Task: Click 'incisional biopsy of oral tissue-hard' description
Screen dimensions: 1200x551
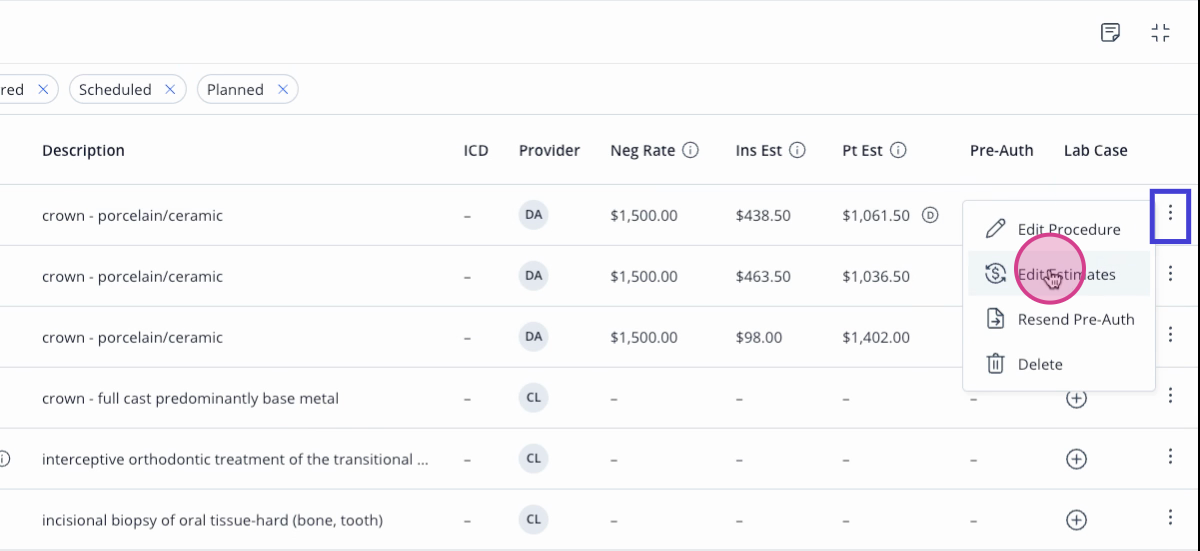Action: (x=212, y=520)
